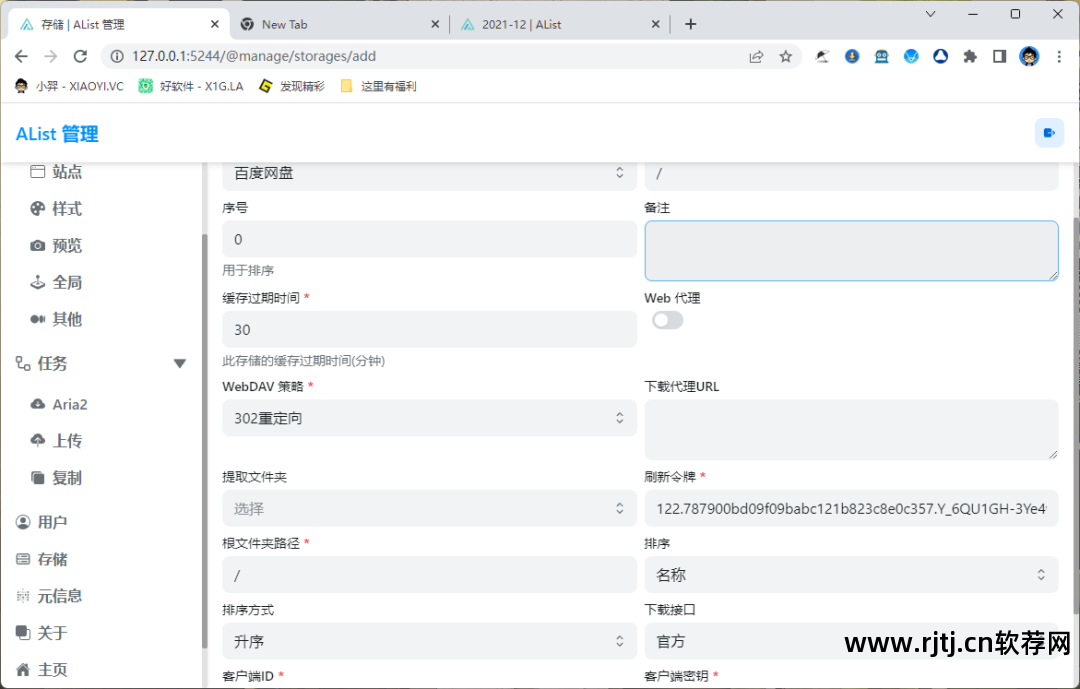Open the 上传 task page
The image size is (1080, 689).
pyautogui.click(x=68, y=440)
